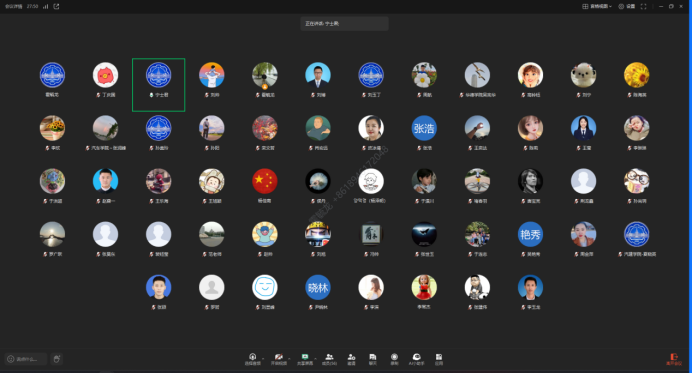Image resolution: width=692 pixels, height=374 pixels.
Task: Click the leave meeting button
Action: (674, 359)
